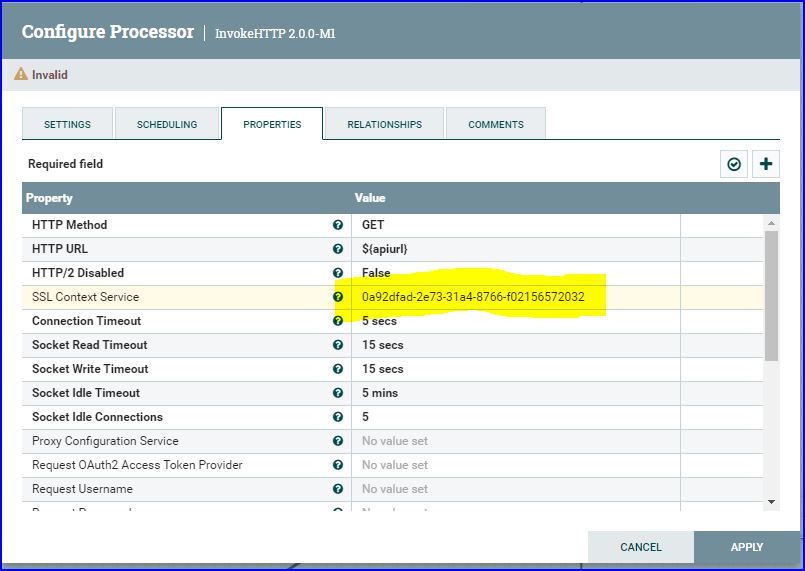Click the verify properties checkmark icon
805x571 pixels.
tap(734, 164)
